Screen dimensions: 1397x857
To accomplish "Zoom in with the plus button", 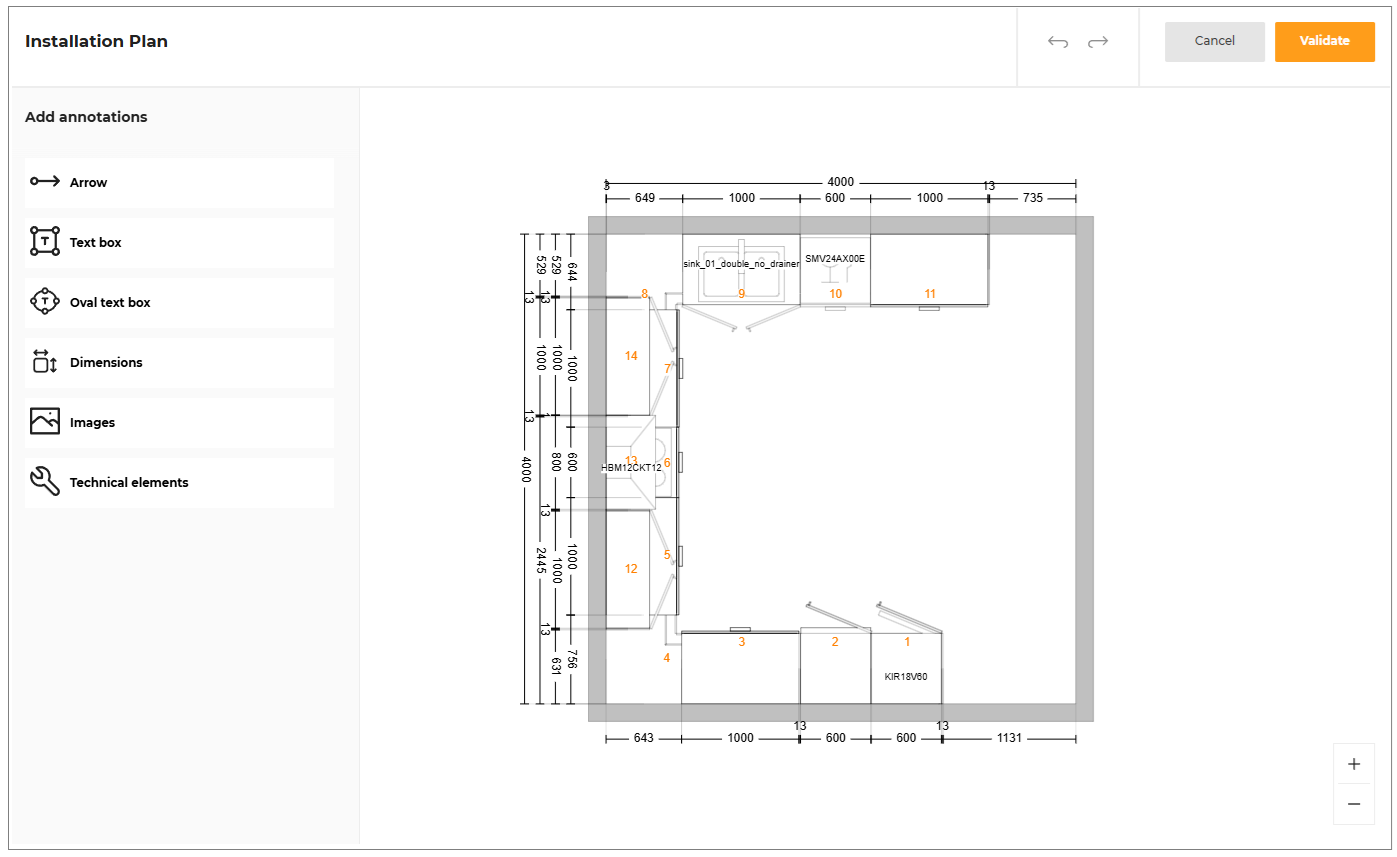I will (1354, 764).
